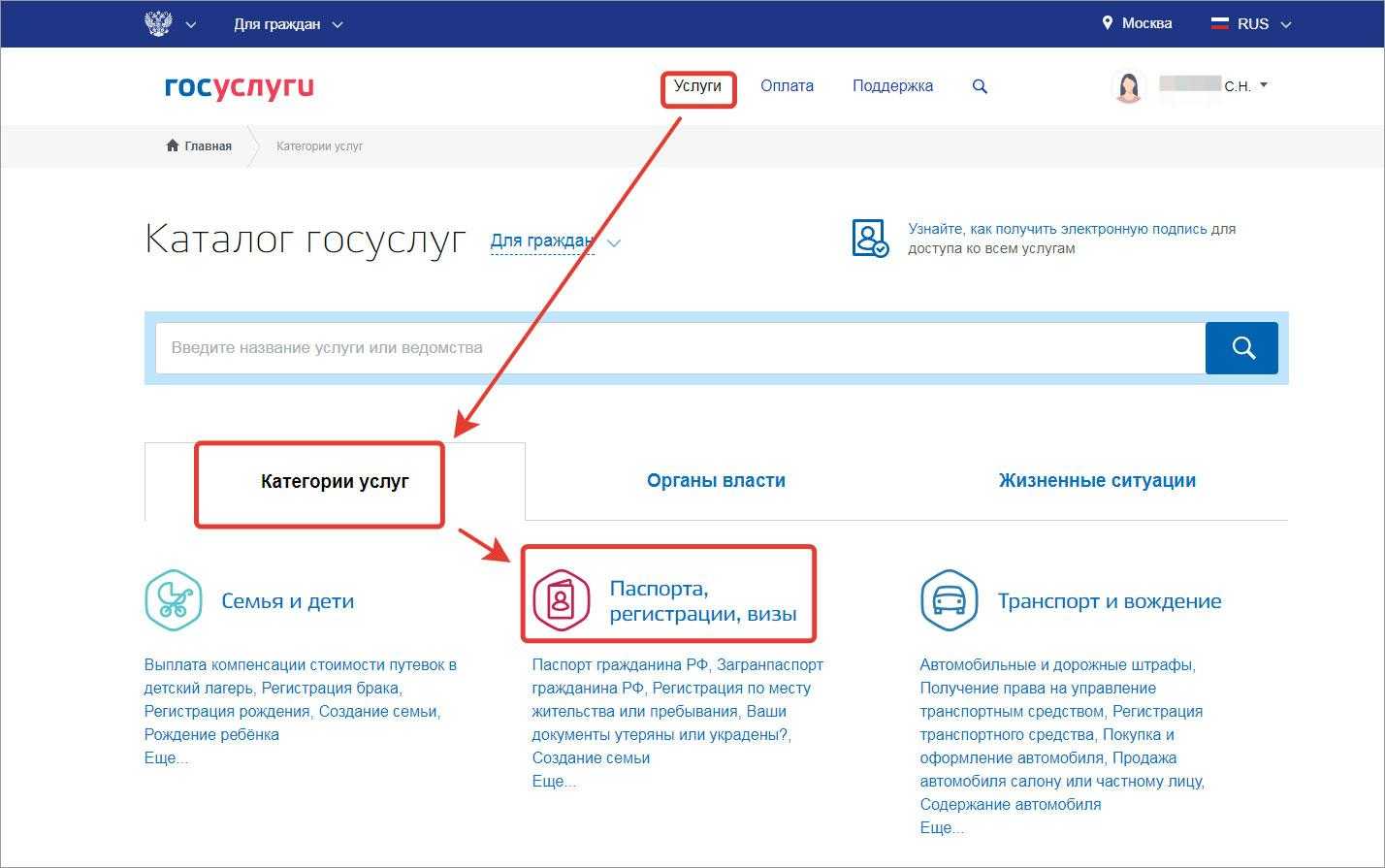The image size is (1385, 868).
Task: Click the "Категории услуг" breadcrumb text
Action: pos(320,146)
